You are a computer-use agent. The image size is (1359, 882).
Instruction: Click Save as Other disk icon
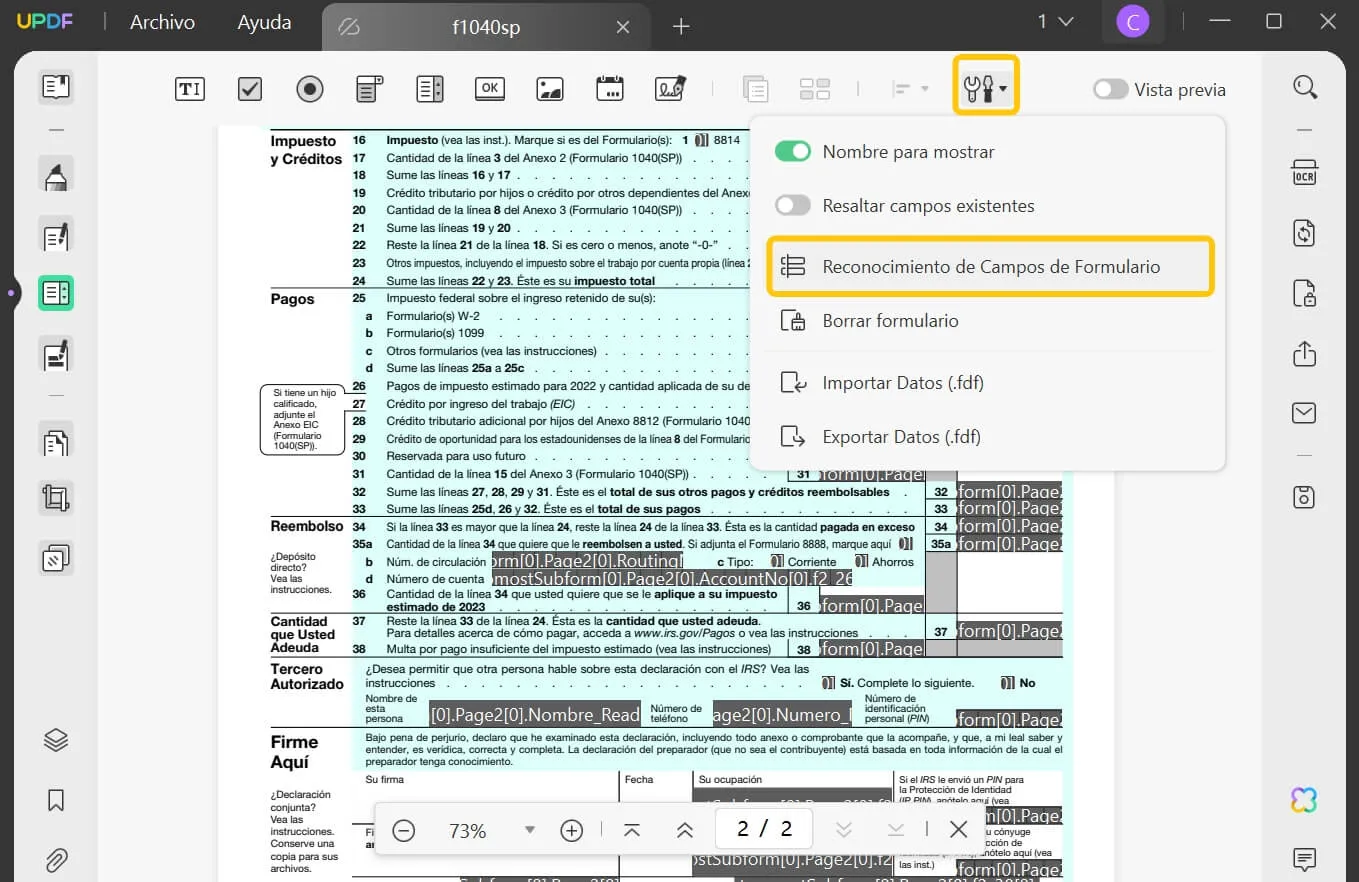pyautogui.click(x=1304, y=497)
